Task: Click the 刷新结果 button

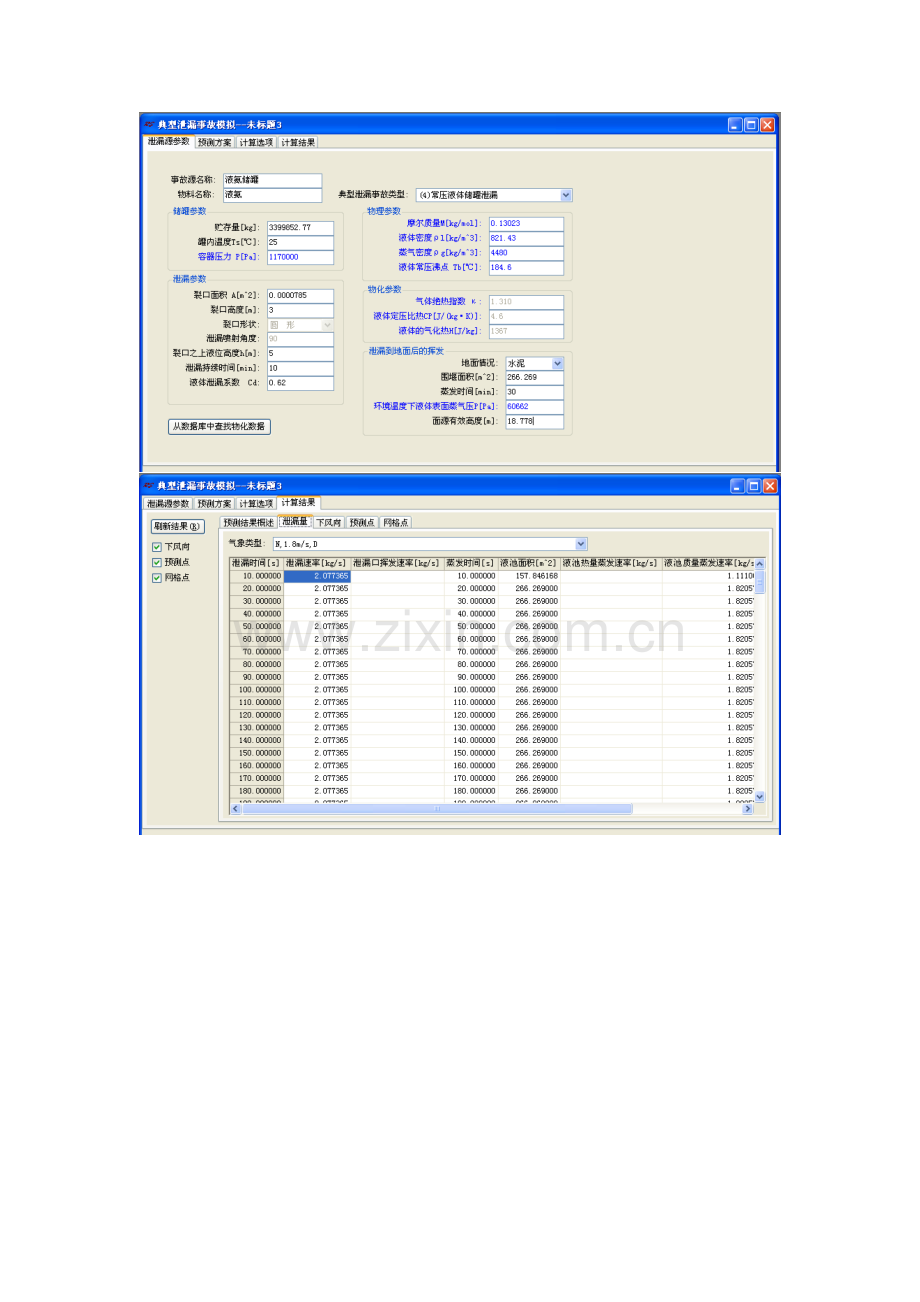Action: coord(177,526)
